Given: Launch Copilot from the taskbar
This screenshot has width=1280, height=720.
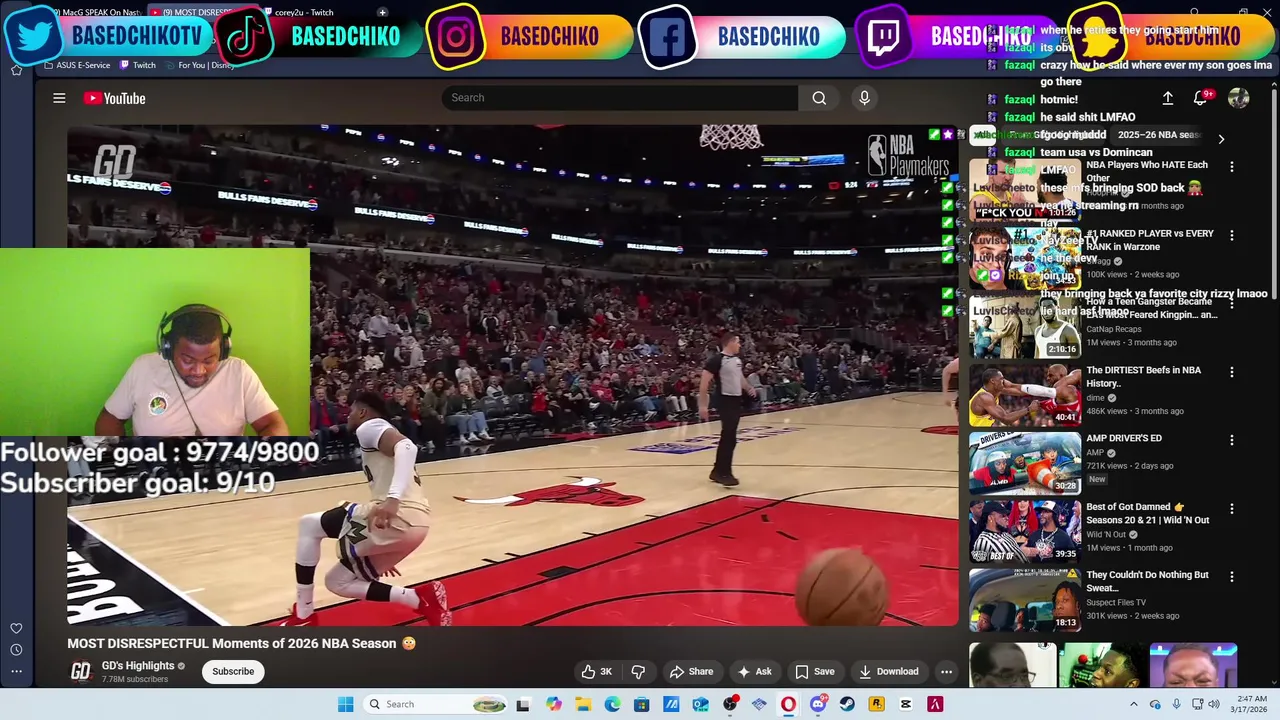Looking at the screenshot, I should 553,704.
